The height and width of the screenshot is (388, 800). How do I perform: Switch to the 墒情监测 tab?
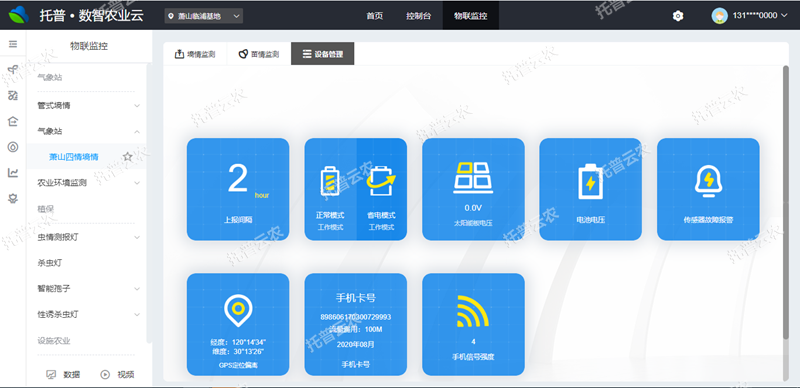[x=195, y=54]
